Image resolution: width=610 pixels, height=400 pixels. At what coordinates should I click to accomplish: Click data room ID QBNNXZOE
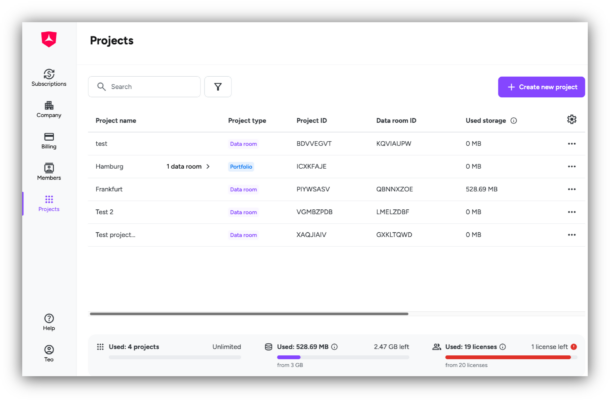point(394,189)
